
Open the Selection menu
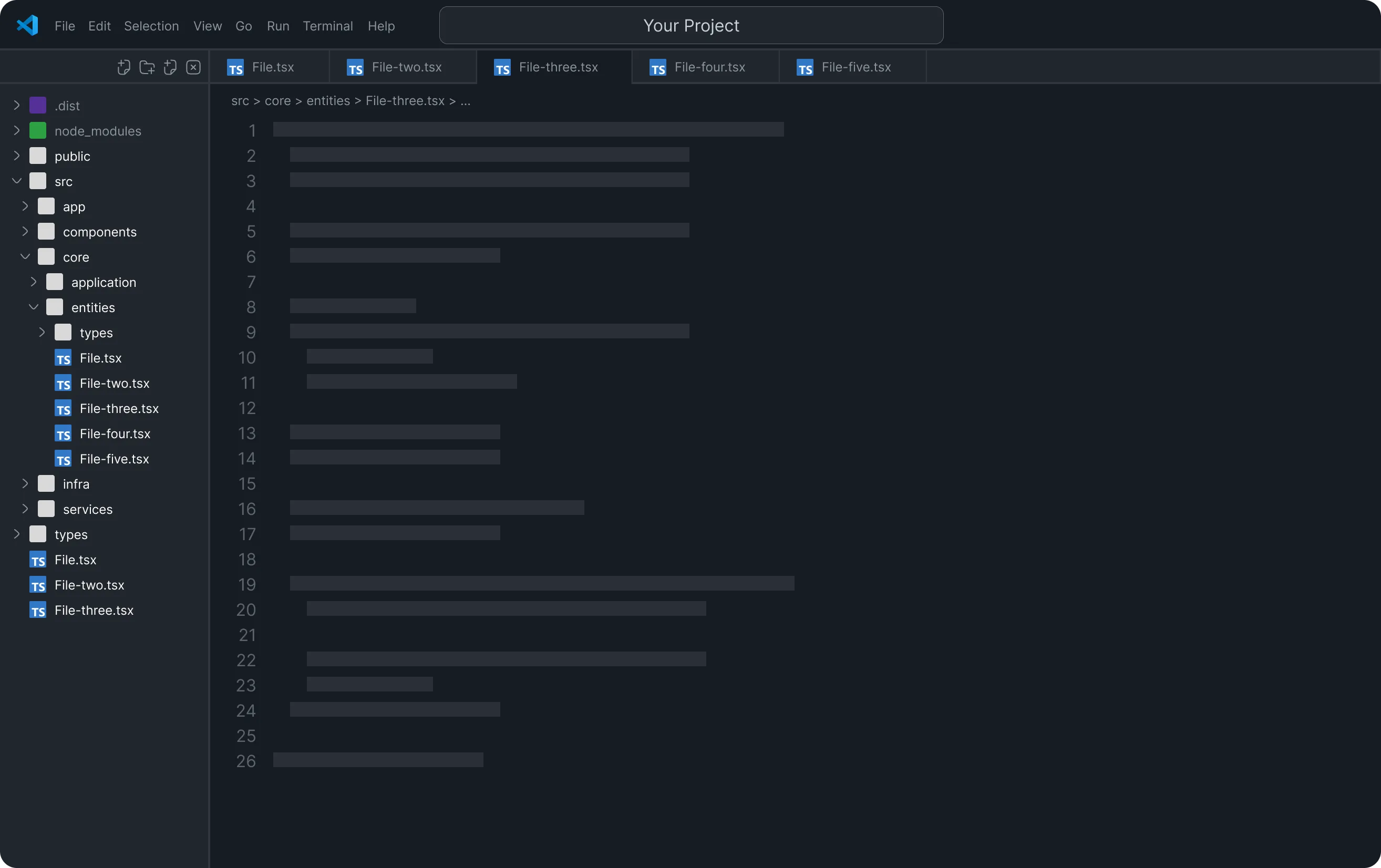pos(151,26)
